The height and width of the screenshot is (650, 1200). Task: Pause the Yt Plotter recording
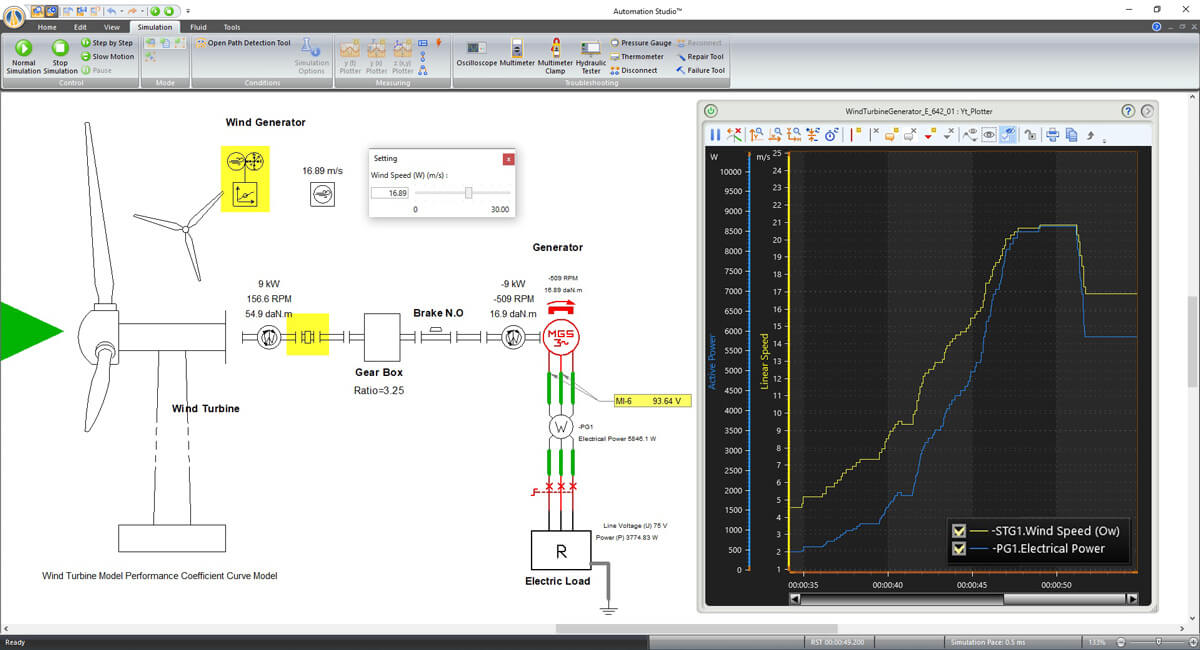click(x=715, y=135)
